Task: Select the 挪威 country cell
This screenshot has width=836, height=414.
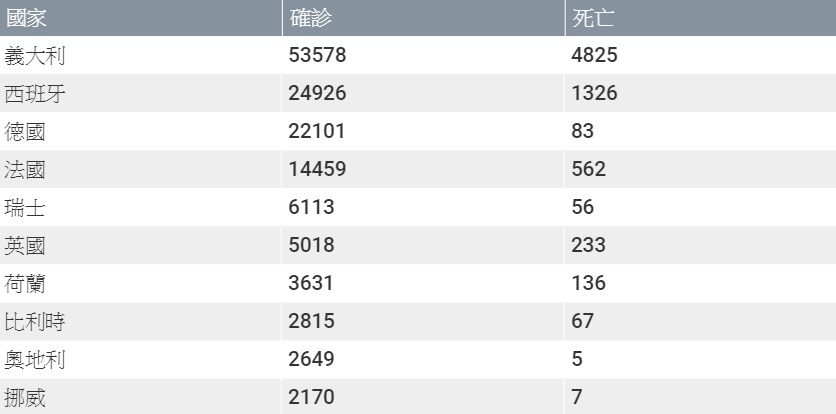Action: click(141, 396)
